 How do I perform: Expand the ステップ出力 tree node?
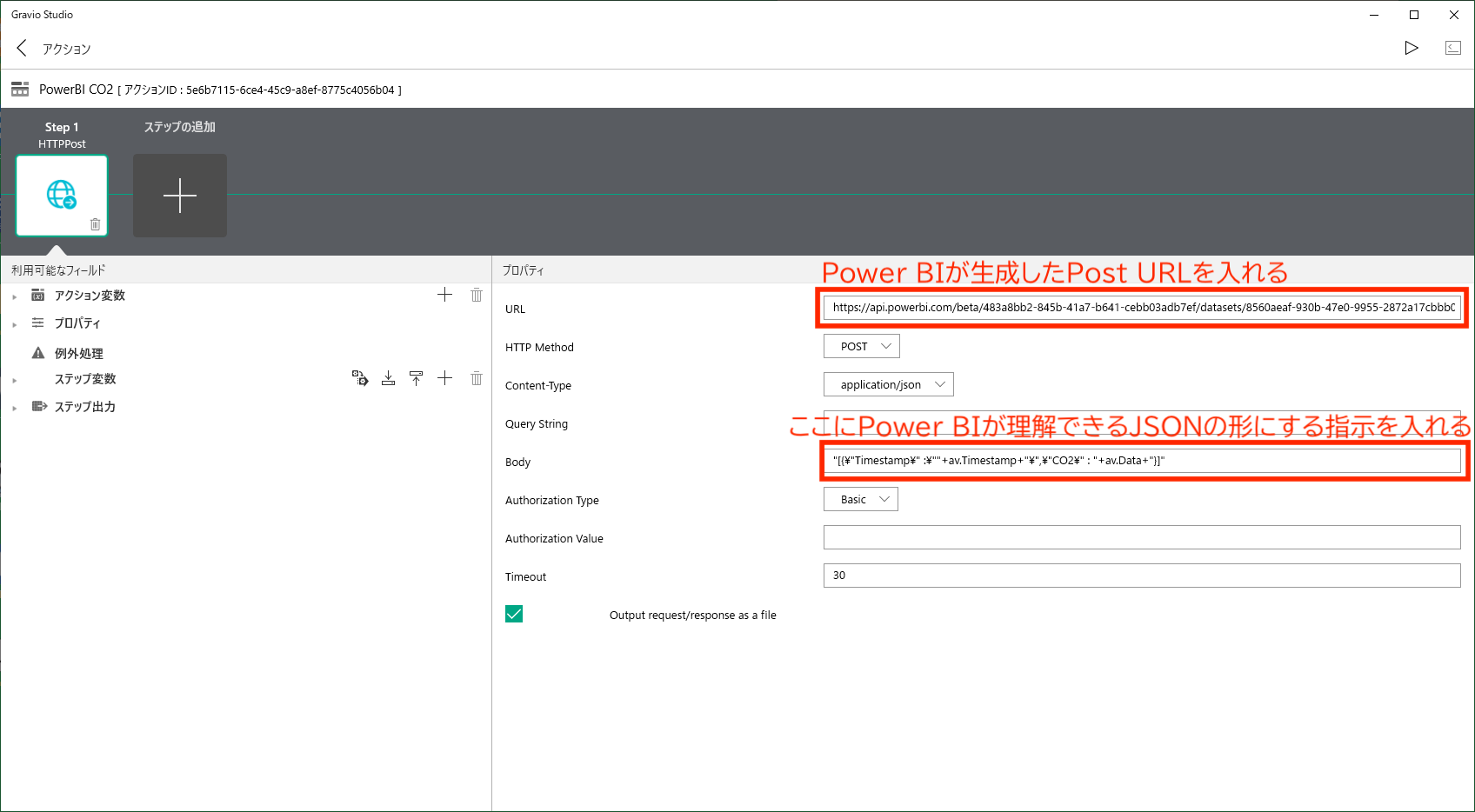coord(15,408)
